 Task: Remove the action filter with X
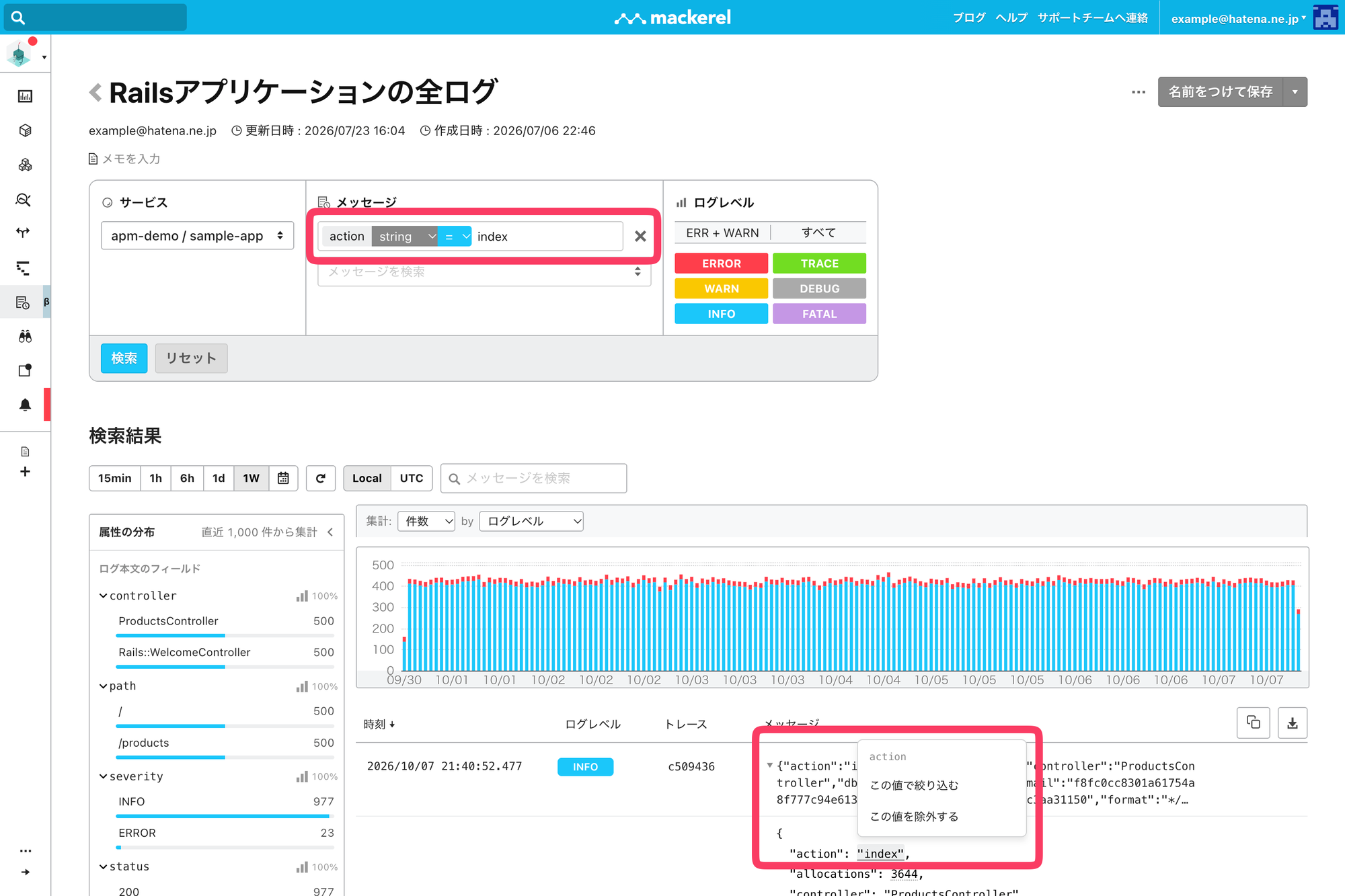coord(640,236)
